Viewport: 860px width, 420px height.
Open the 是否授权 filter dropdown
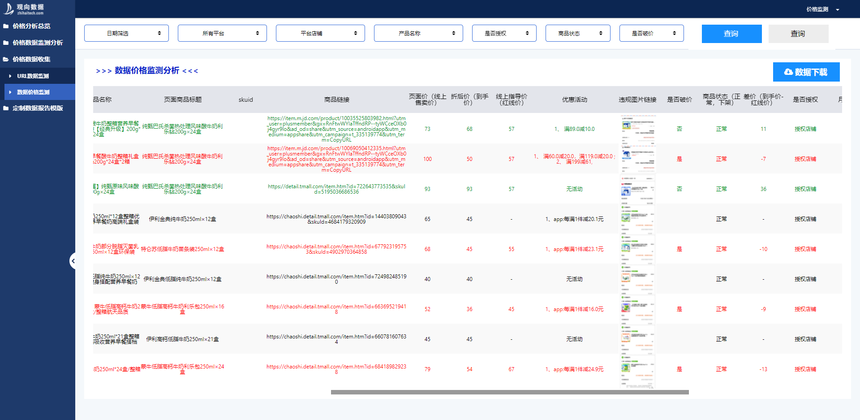click(504, 34)
